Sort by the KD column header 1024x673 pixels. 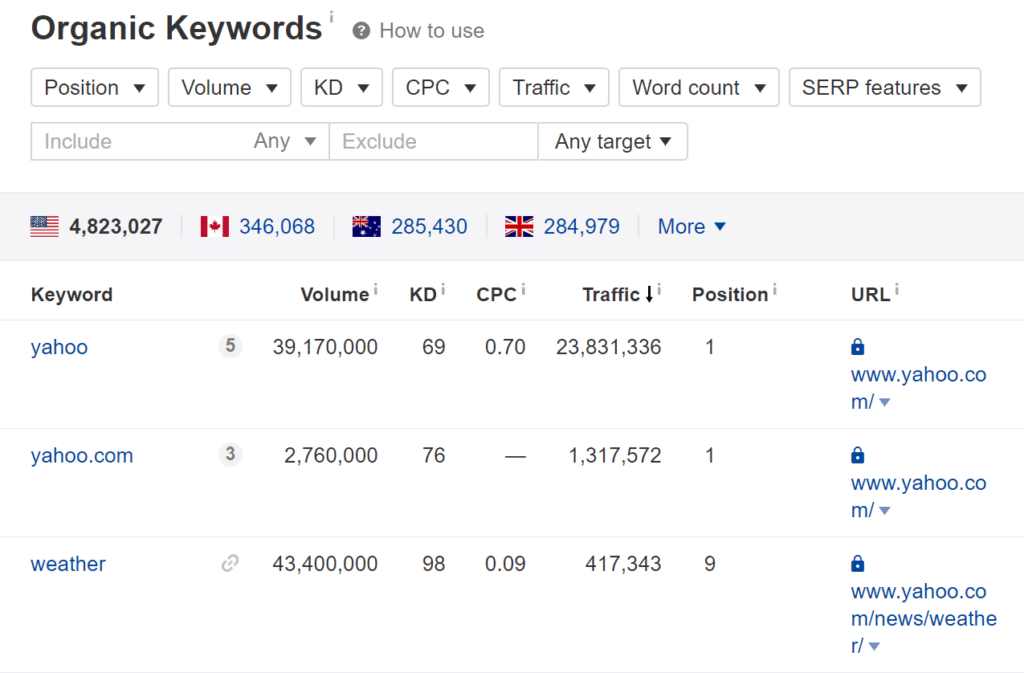tap(423, 294)
